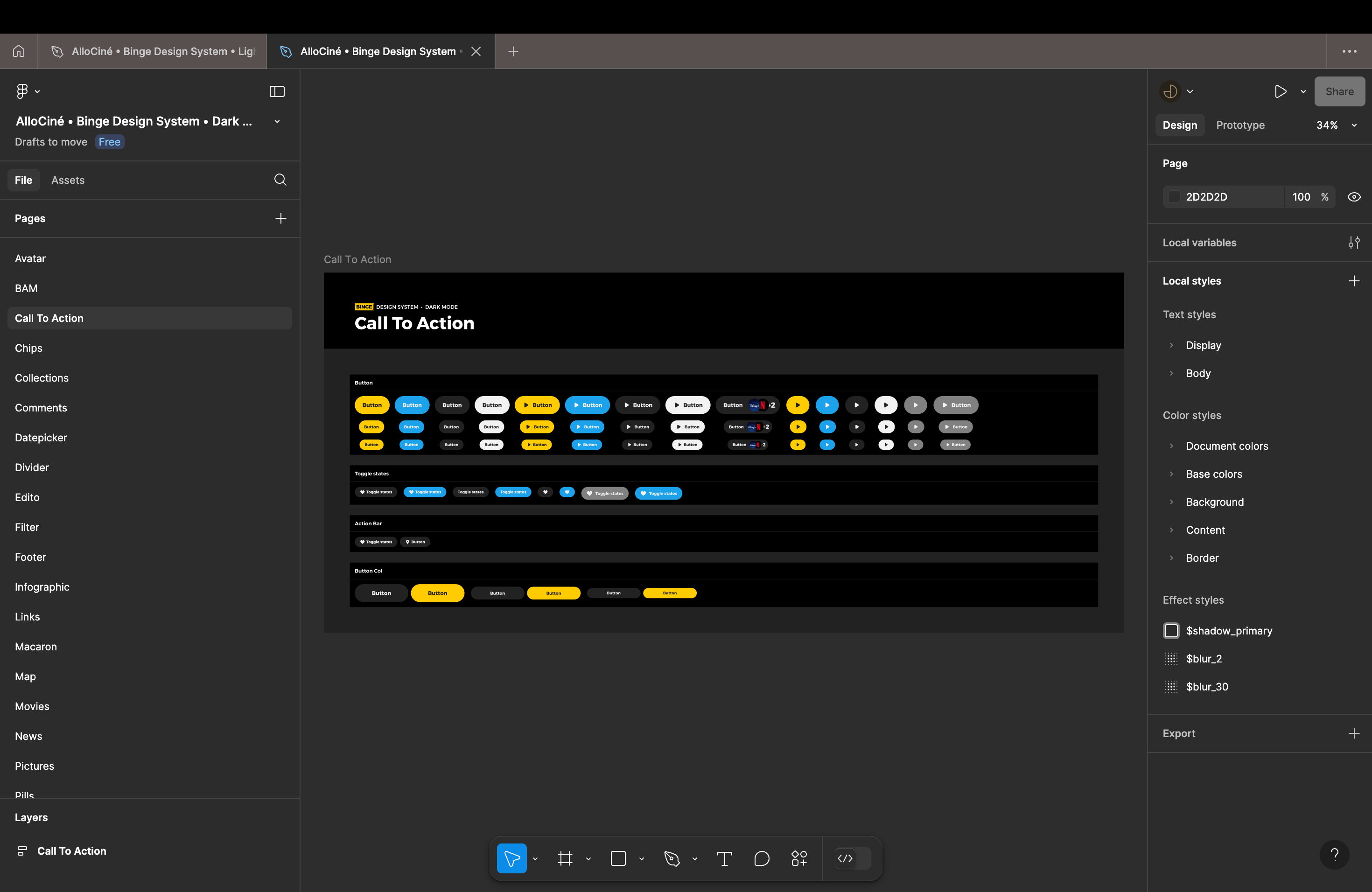Toggle Dev Mode switch in toolbar
The height and width of the screenshot is (892, 1372).
[853, 858]
